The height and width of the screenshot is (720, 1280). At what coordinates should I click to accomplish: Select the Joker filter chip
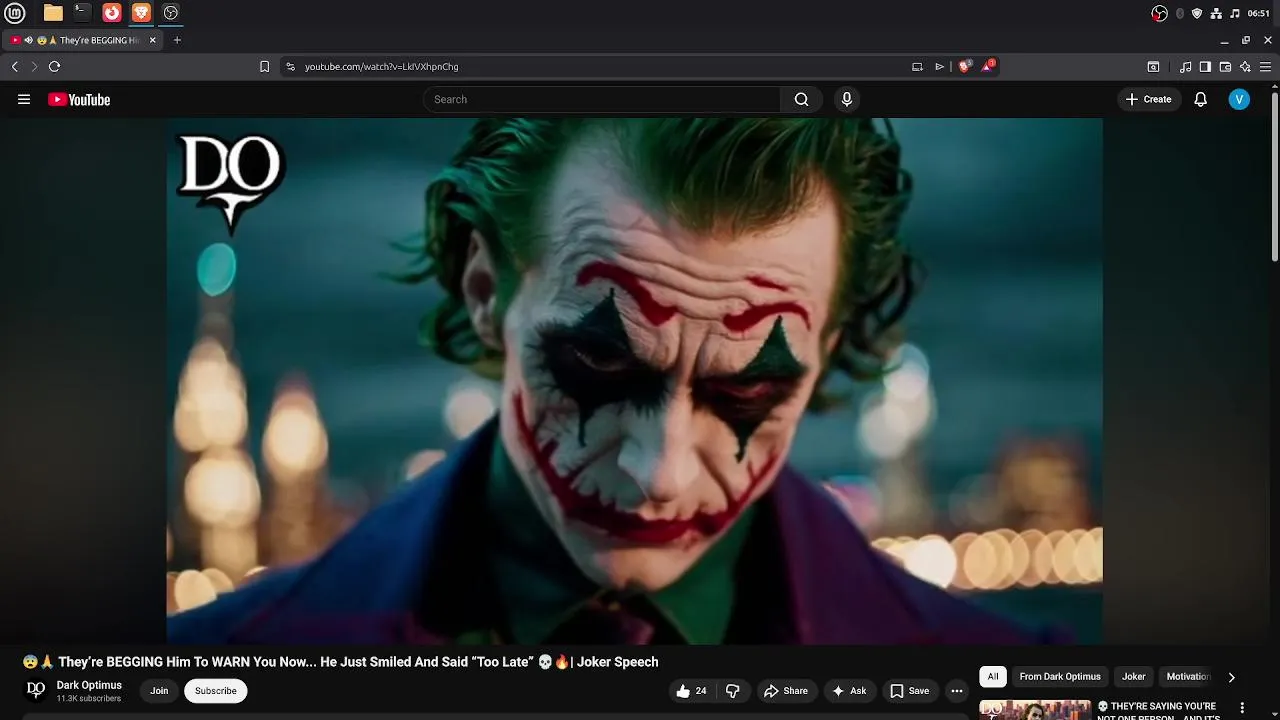coord(1134,677)
